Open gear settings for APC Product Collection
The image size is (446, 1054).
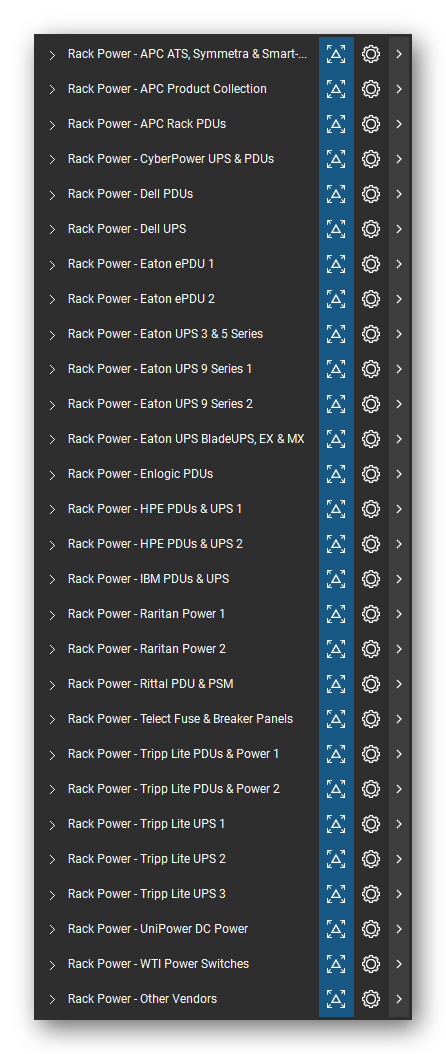click(371, 89)
